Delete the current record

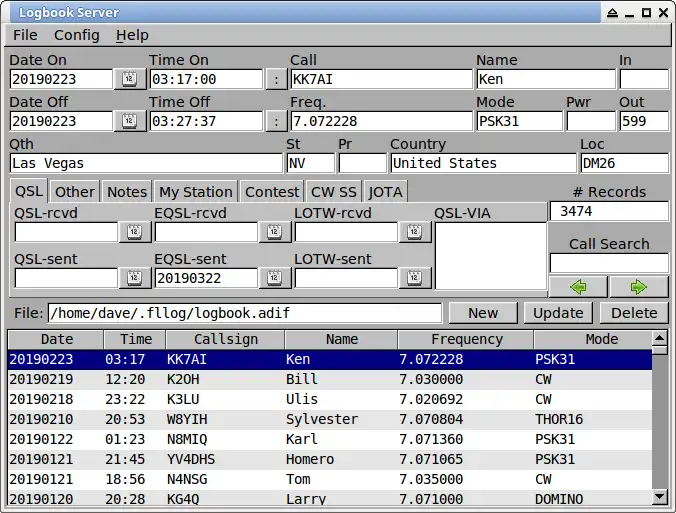coord(634,313)
